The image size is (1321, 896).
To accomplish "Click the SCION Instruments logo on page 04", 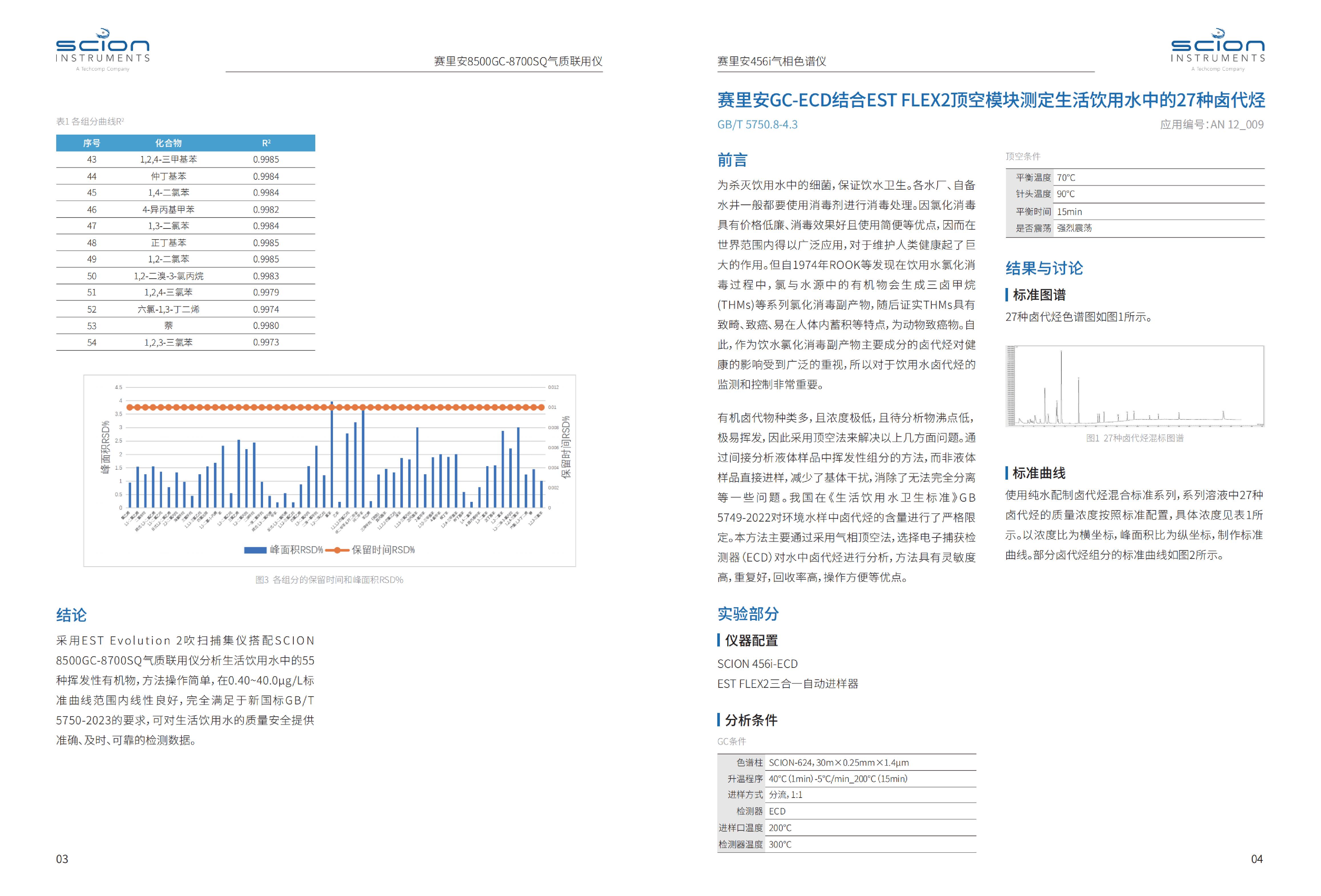I will coord(1217,49).
